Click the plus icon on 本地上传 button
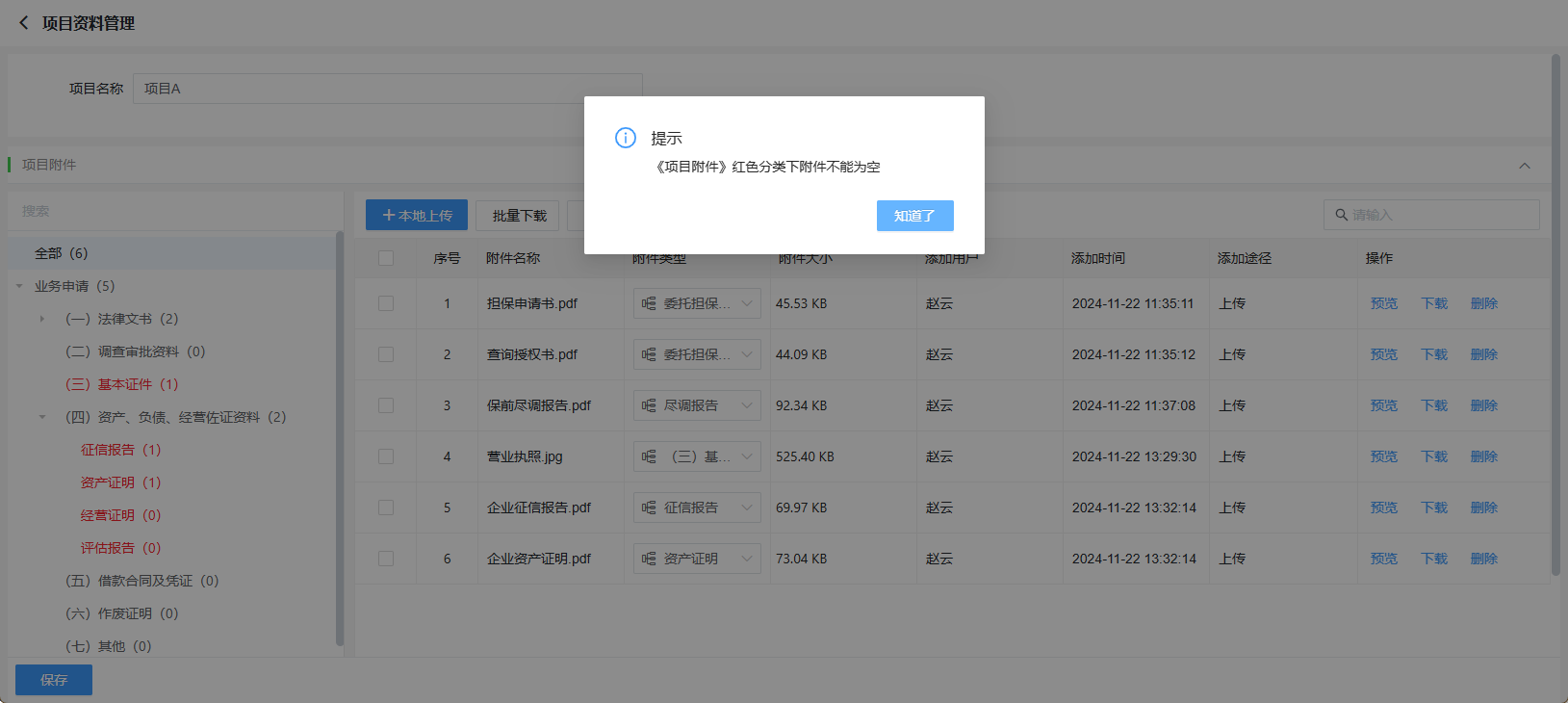 [389, 216]
